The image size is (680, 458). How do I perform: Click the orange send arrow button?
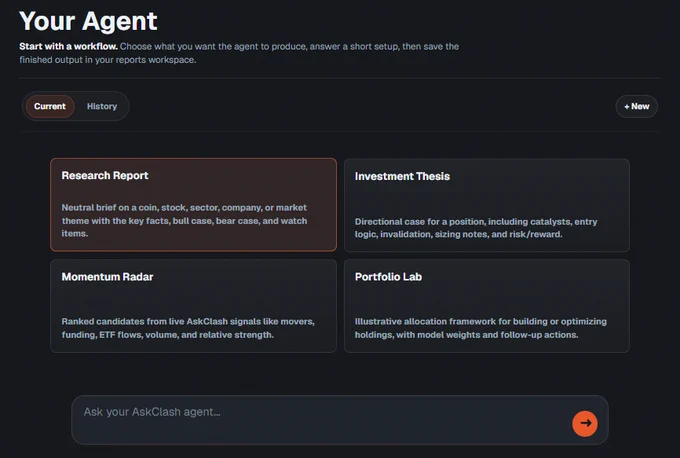(585, 423)
